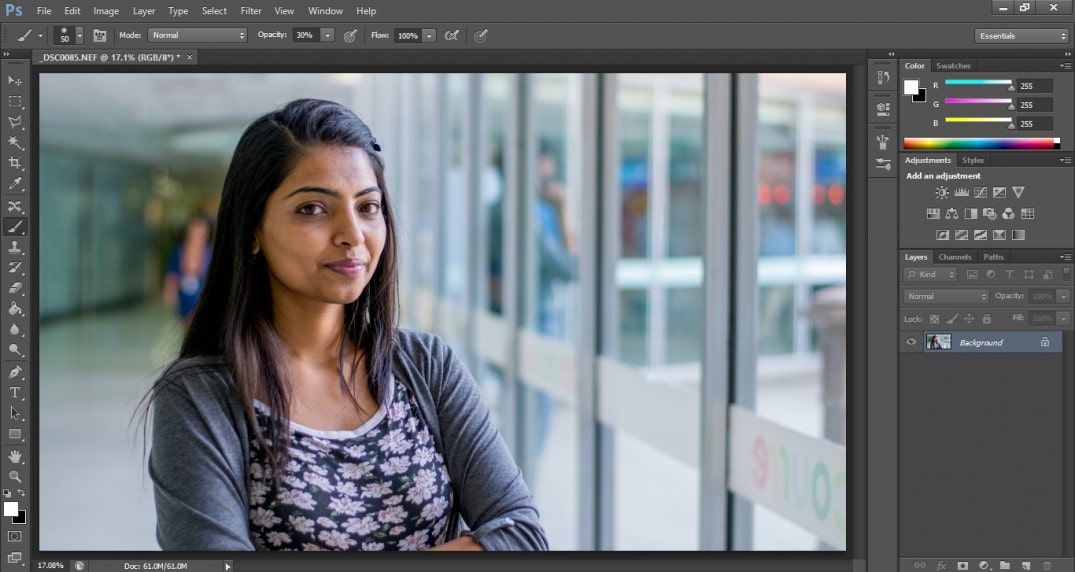Open the File menu
This screenshot has height=572, width=1075.
[x=44, y=11]
